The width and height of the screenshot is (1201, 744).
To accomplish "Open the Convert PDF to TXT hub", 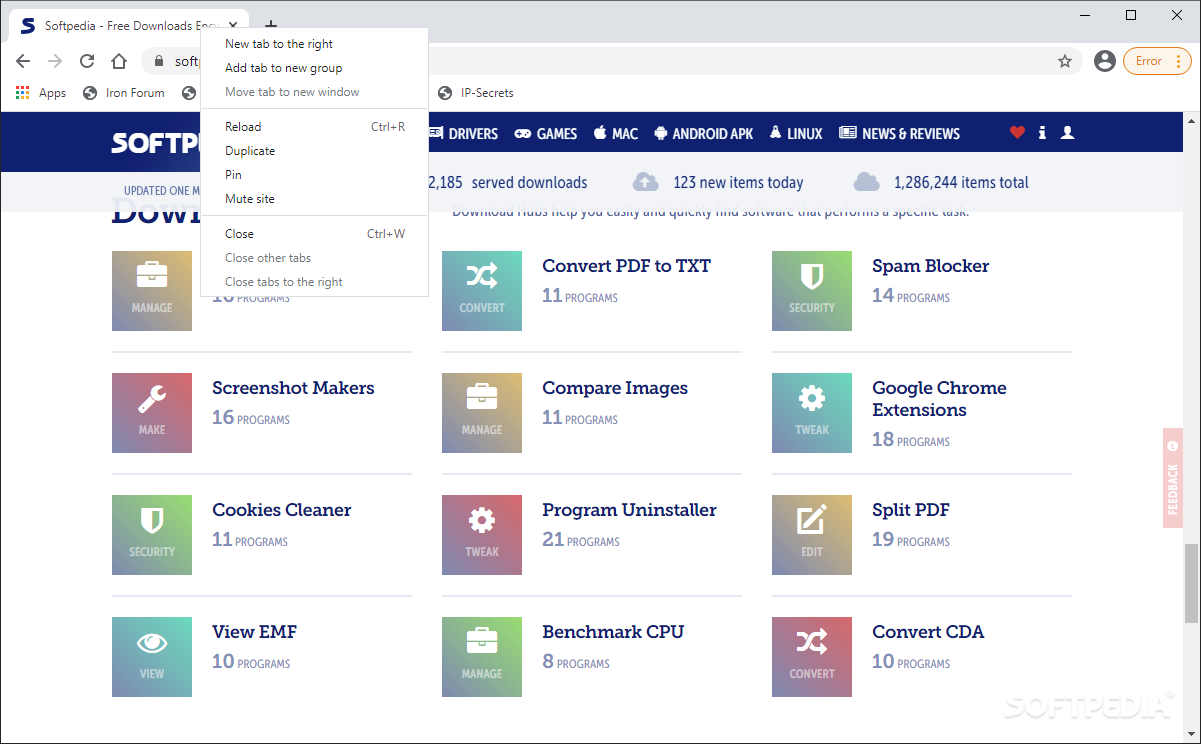I will coord(627,266).
